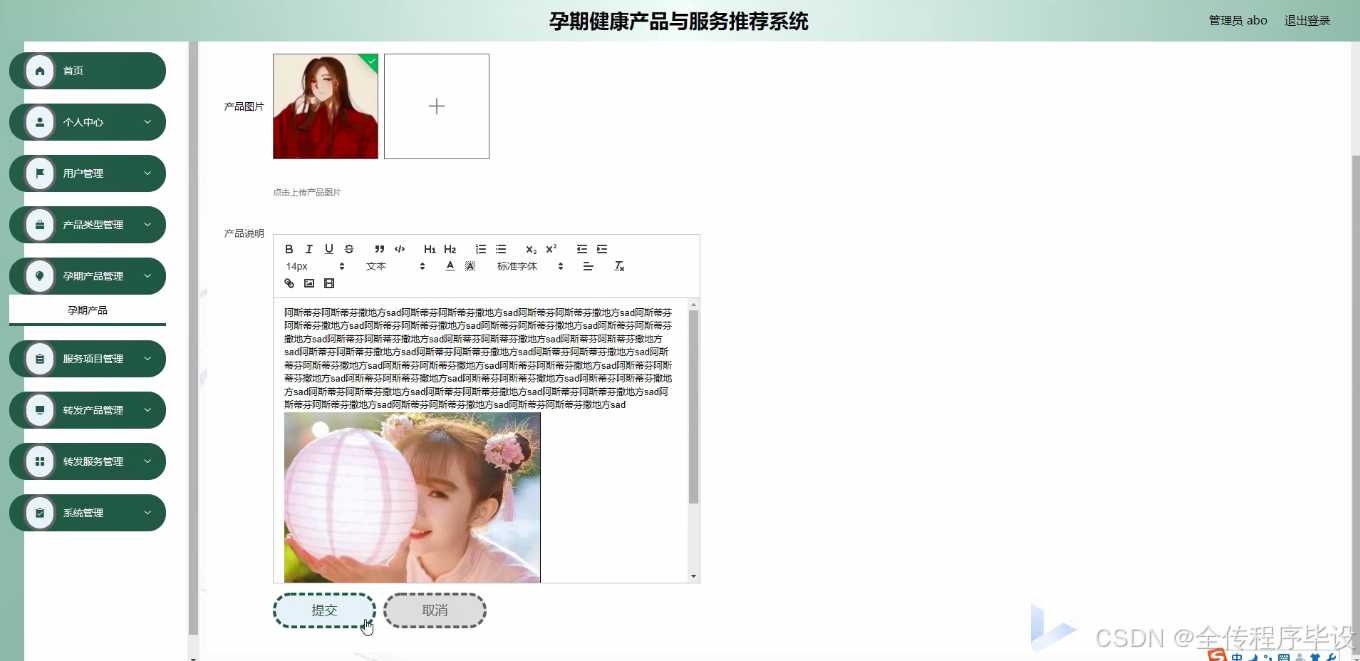Image resolution: width=1360 pixels, height=661 pixels.
Task: Toggle bold formatting in the editor
Action: point(289,249)
